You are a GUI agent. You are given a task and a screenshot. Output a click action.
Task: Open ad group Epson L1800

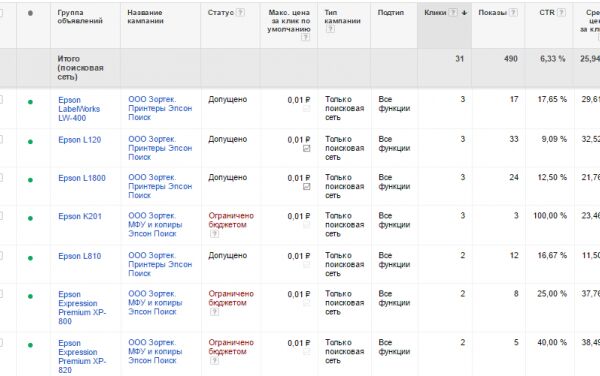click(82, 178)
